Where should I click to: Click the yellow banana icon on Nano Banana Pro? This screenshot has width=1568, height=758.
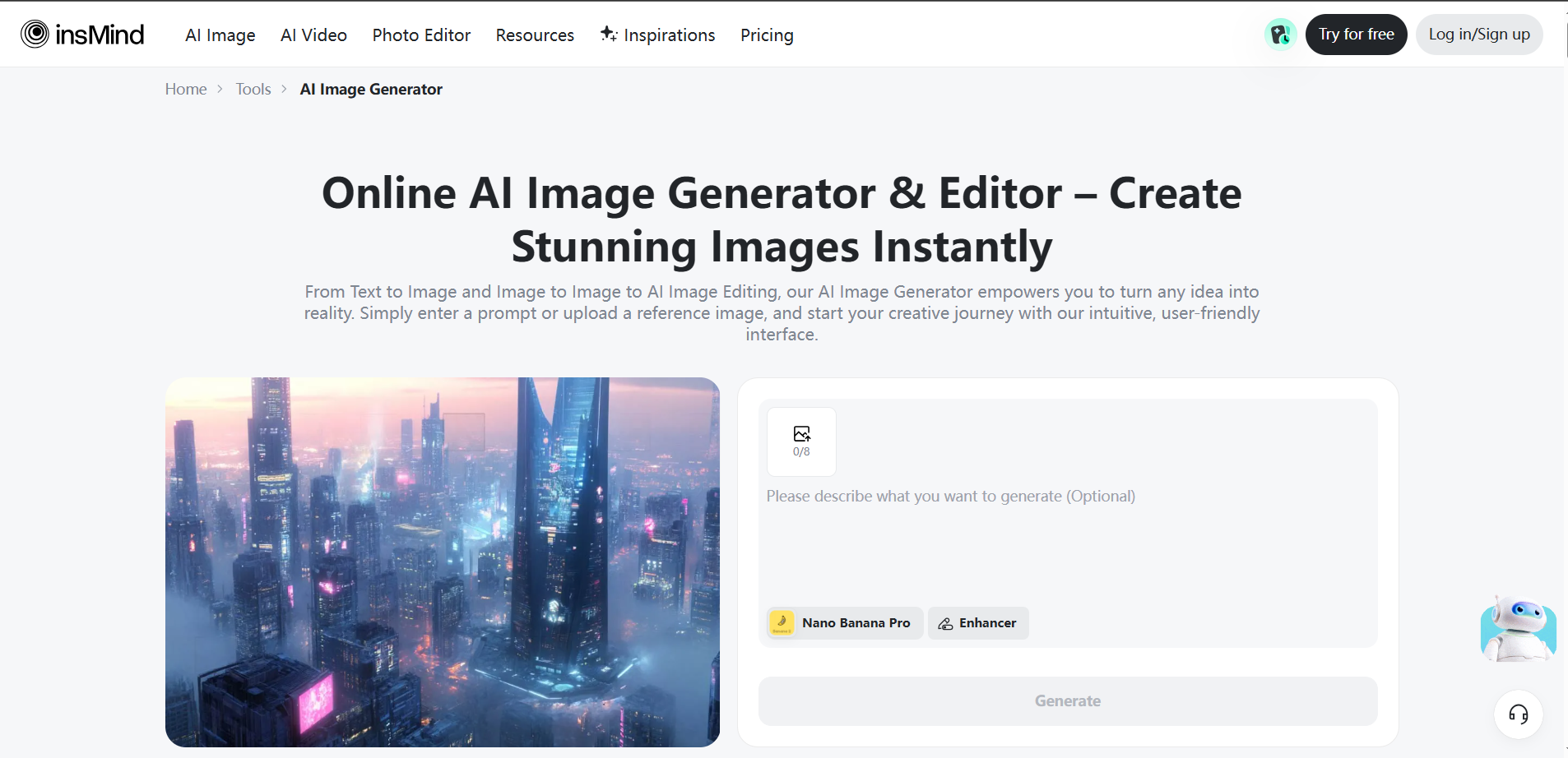(782, 622)
